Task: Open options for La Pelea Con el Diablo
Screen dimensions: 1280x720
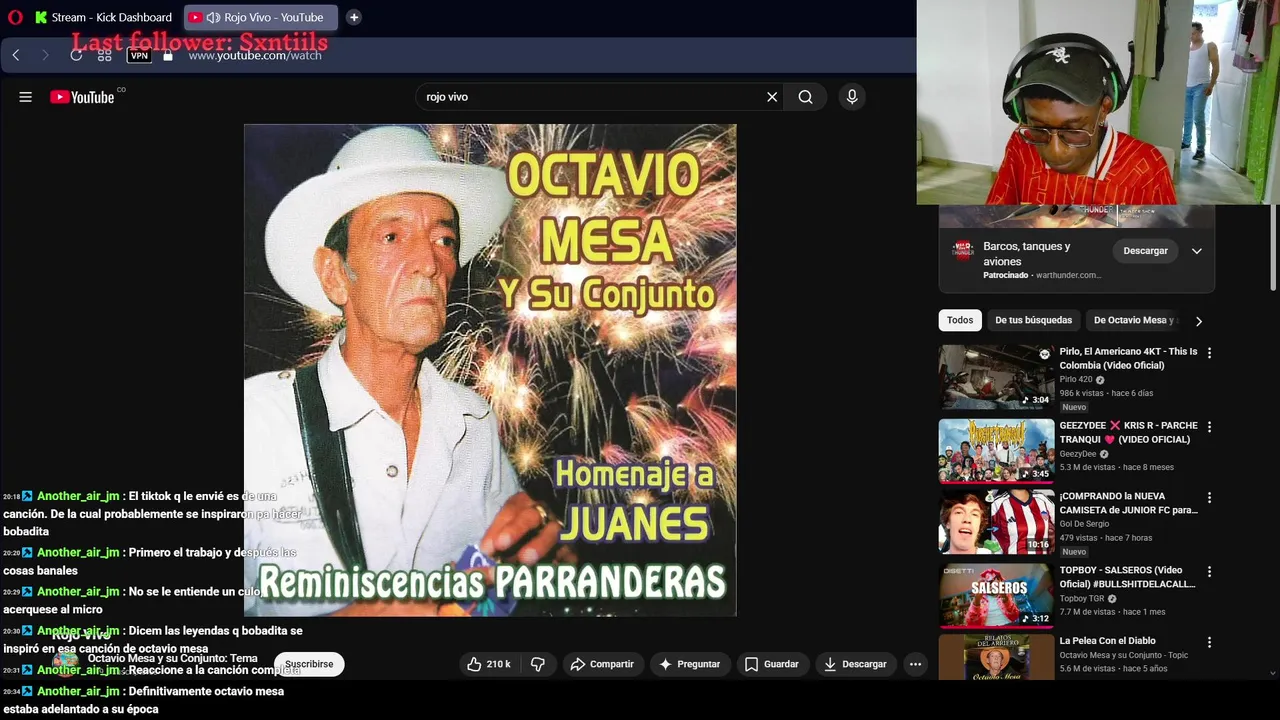Action: [1209, 642]
